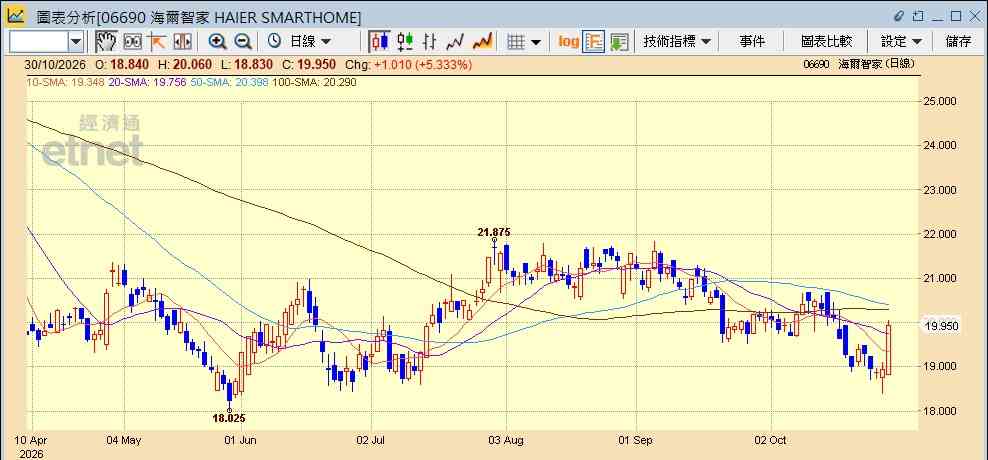Switch to the OHLC bar chart type
988x460 pixels.
coord(430,42)
